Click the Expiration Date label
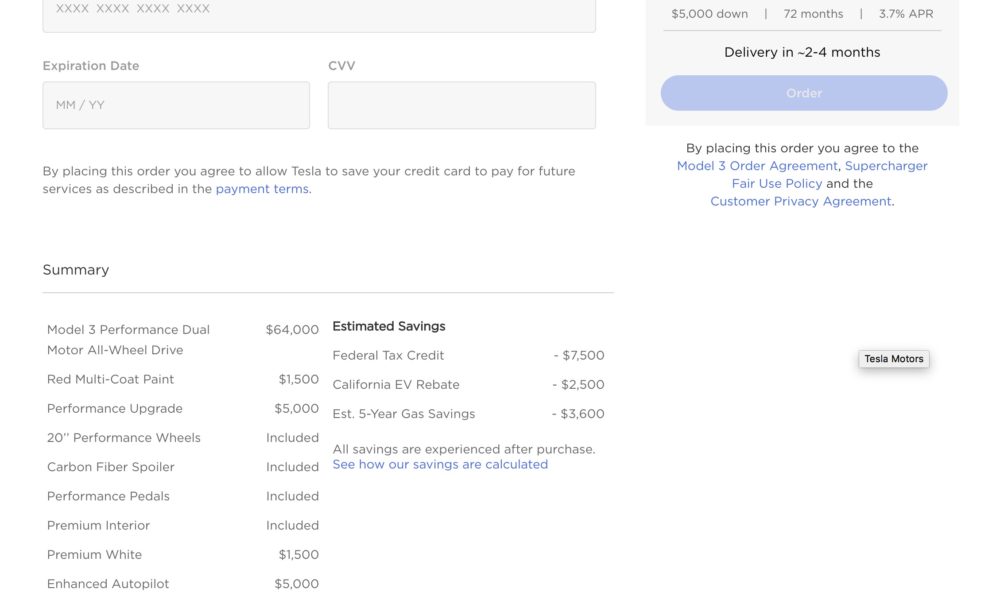 [91, 66]
